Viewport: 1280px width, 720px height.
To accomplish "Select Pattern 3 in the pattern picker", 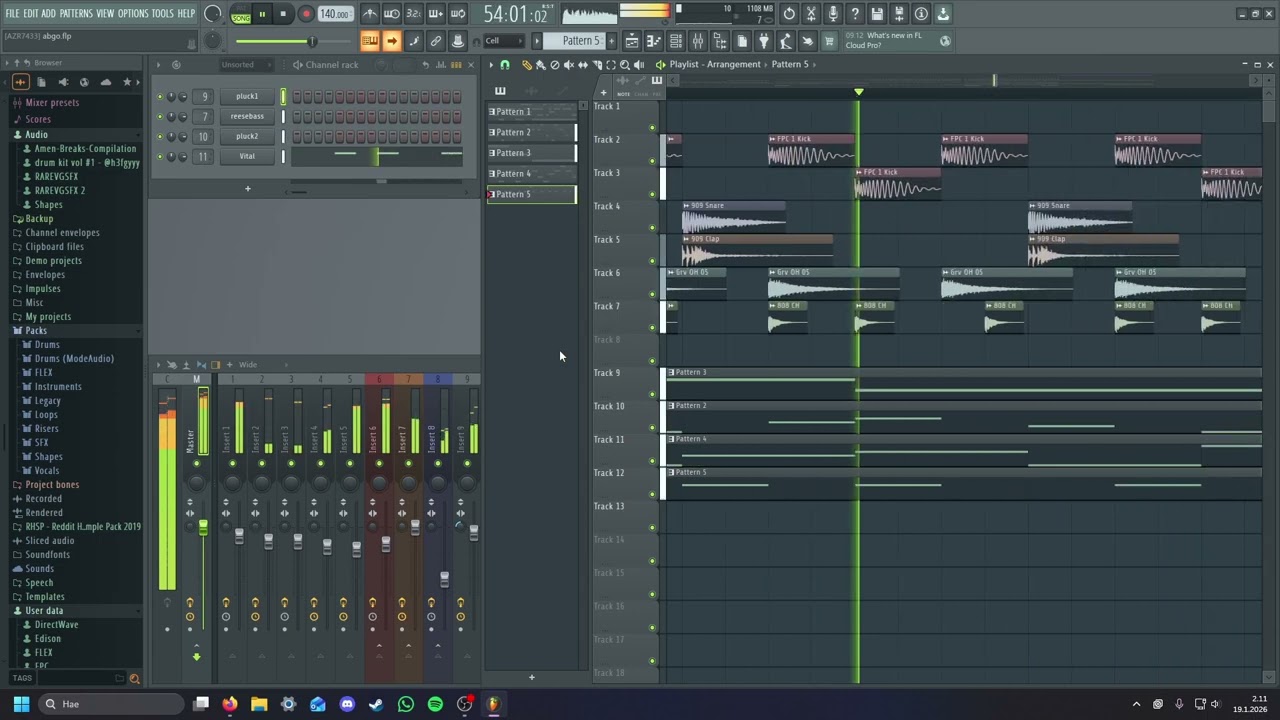I will 531,153.
